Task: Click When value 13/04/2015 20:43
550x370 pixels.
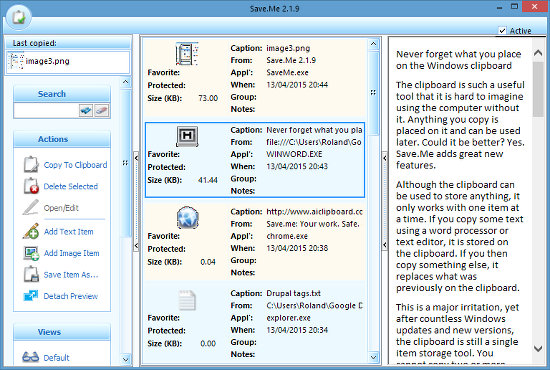Action: click(x=297, y=167)
